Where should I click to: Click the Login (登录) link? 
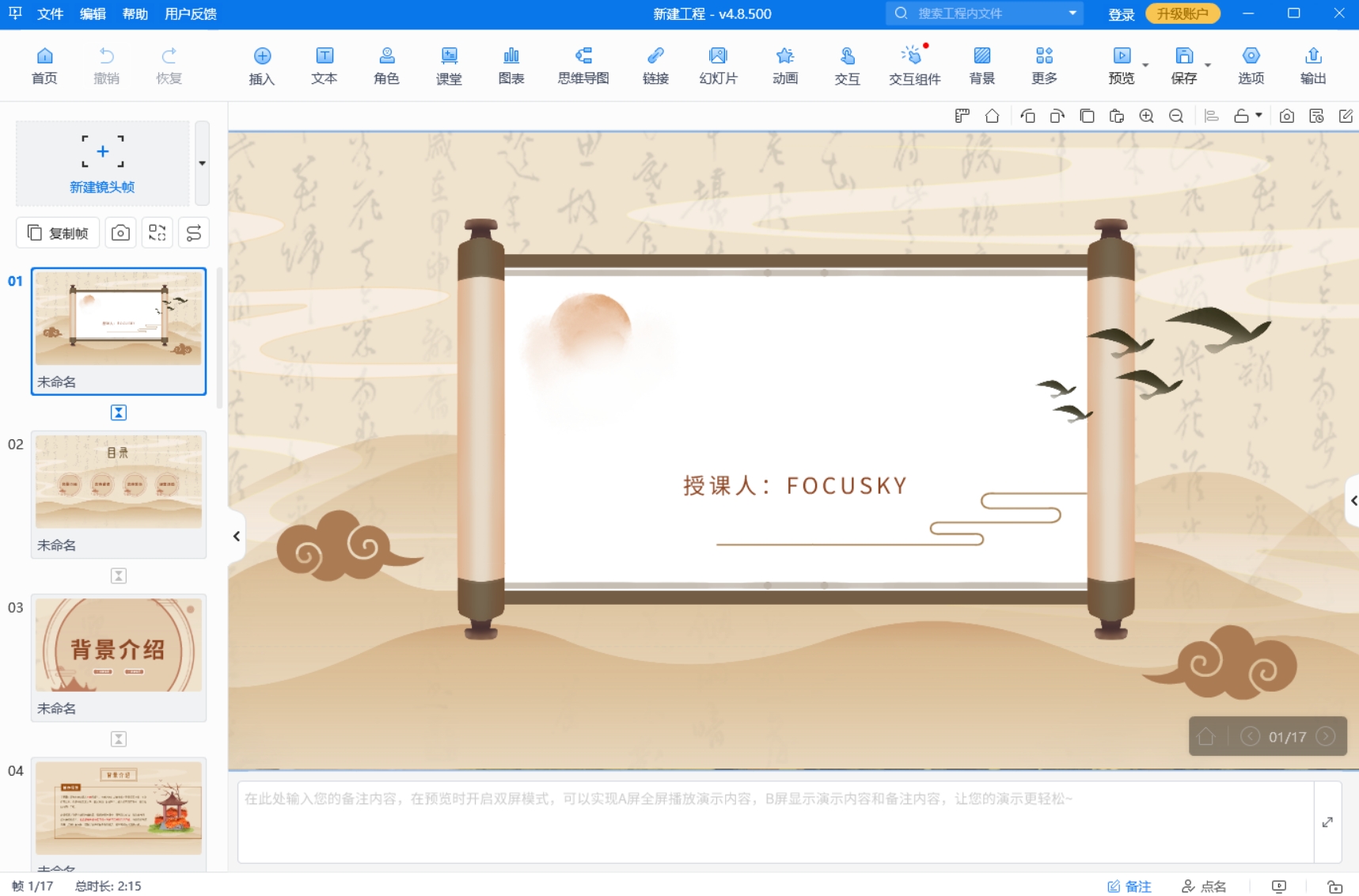click(1121, 14)
